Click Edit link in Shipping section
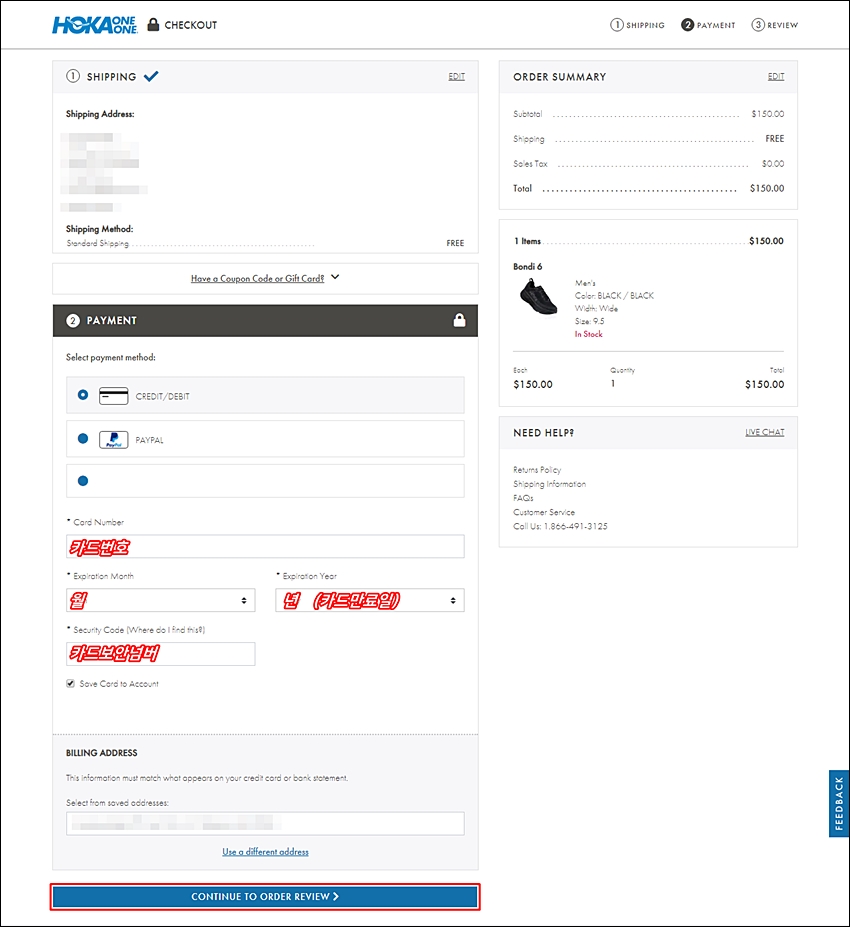The width and height of the screenshot is (850, 927). click(456, 77)
